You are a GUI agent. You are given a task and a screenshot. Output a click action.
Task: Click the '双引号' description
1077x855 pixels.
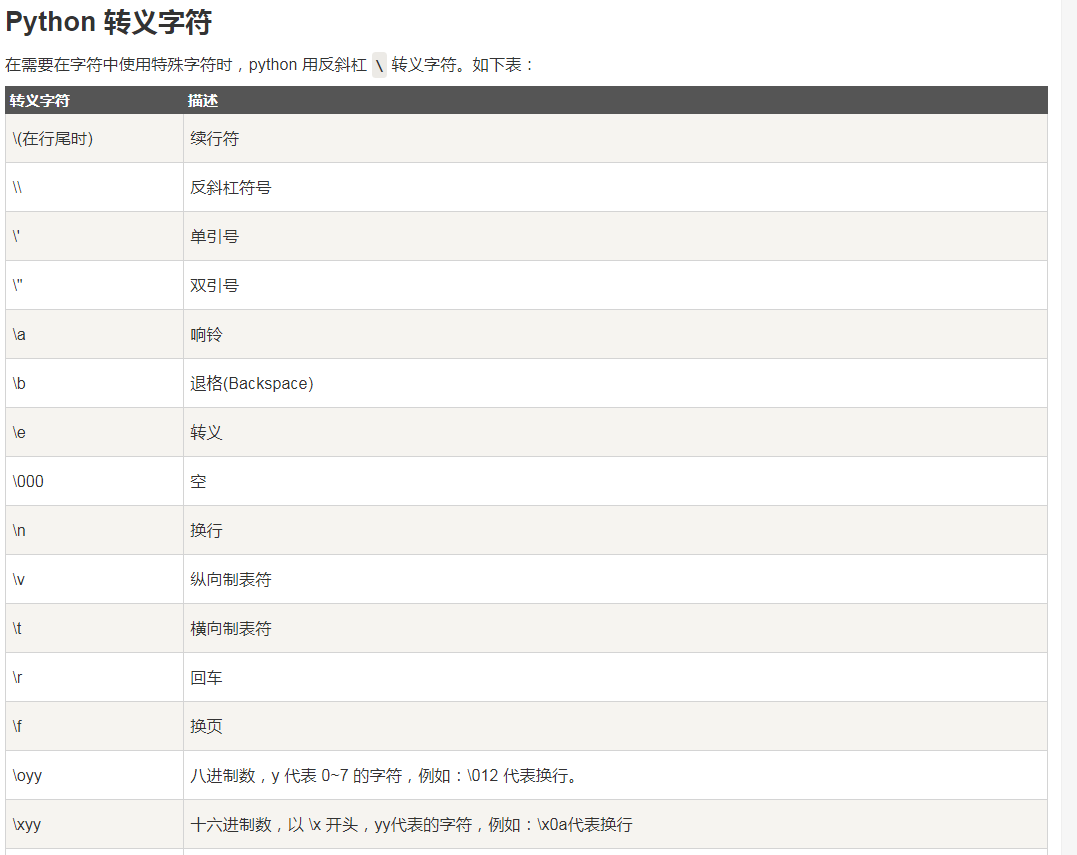click(x=214, y=286)
